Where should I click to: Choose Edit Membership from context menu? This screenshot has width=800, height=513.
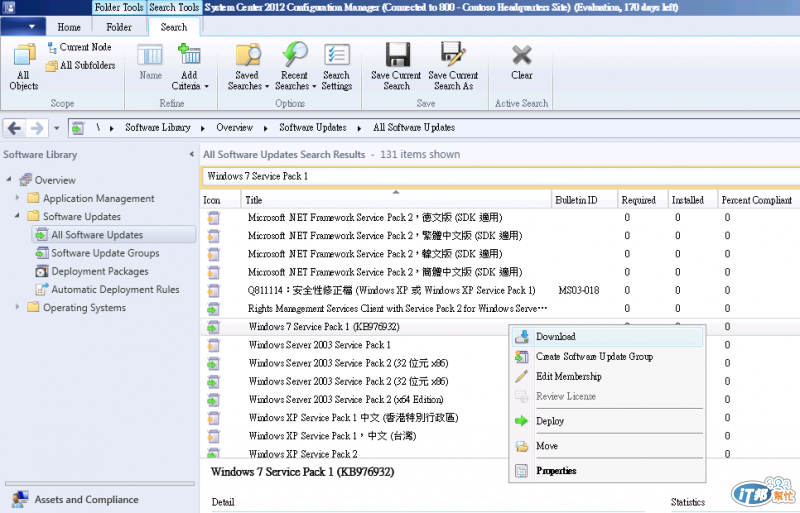(x=607, y=377)
